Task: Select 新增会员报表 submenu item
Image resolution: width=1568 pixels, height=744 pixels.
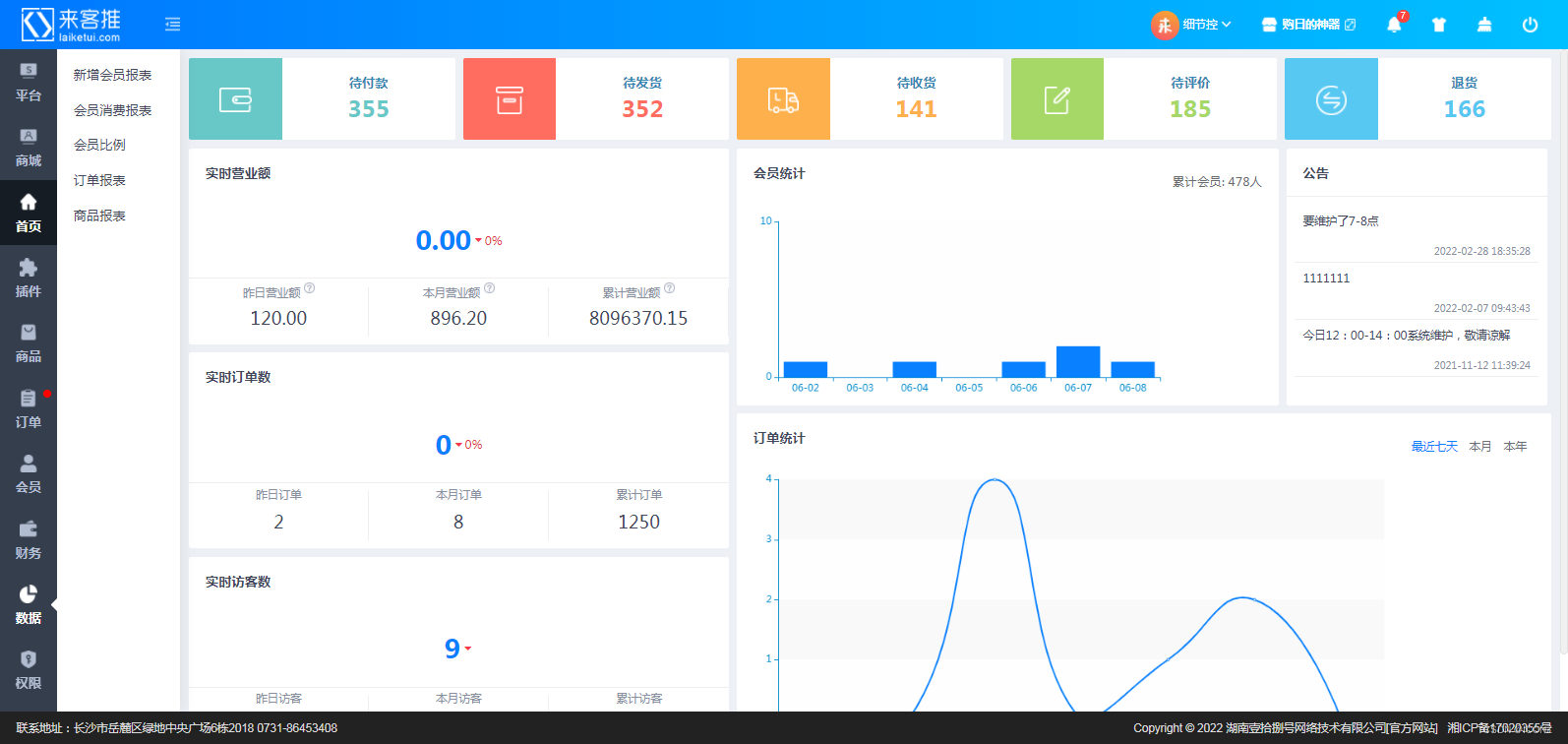Action: [112, 75]
